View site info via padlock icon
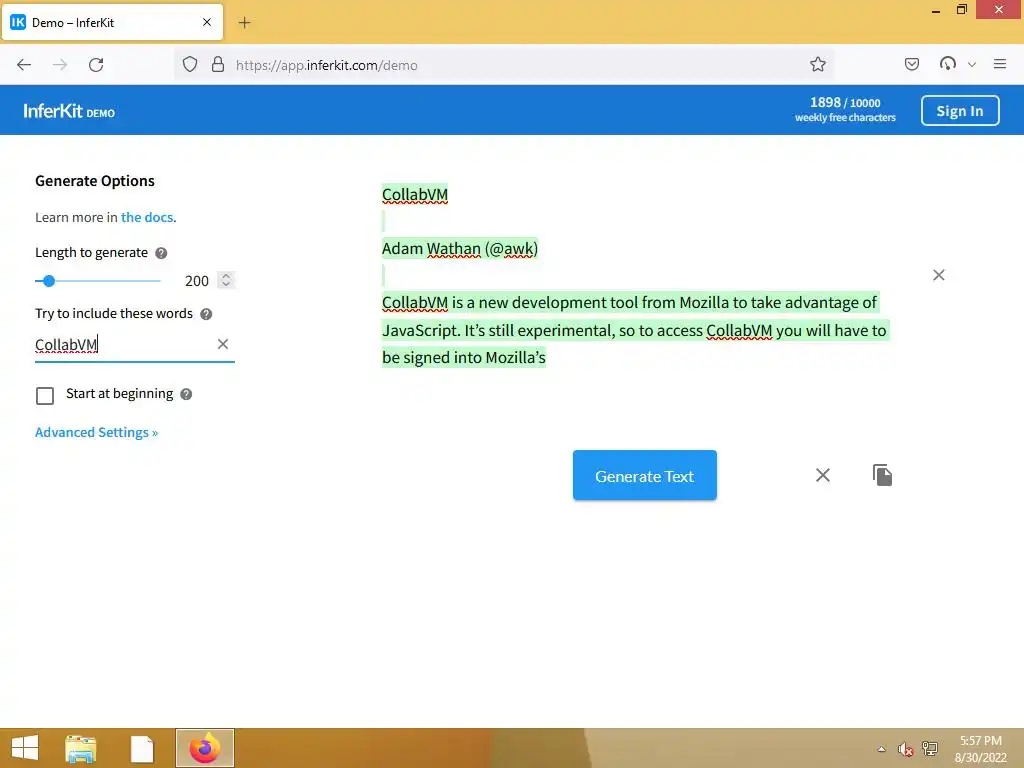 [218, 65]
